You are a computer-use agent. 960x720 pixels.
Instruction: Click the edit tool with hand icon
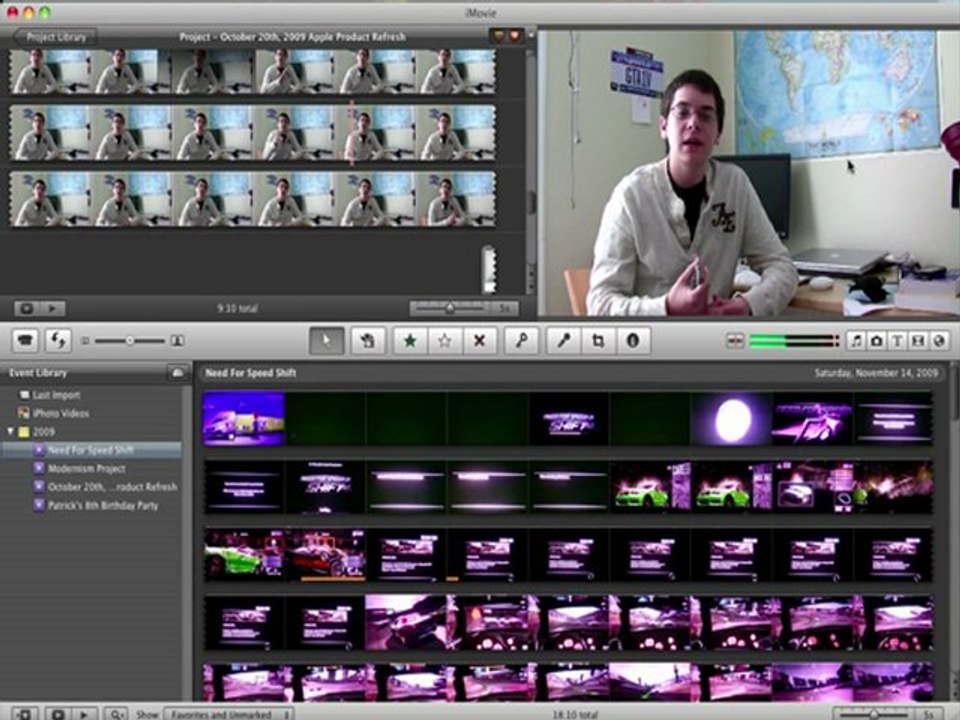pos(367,340)
